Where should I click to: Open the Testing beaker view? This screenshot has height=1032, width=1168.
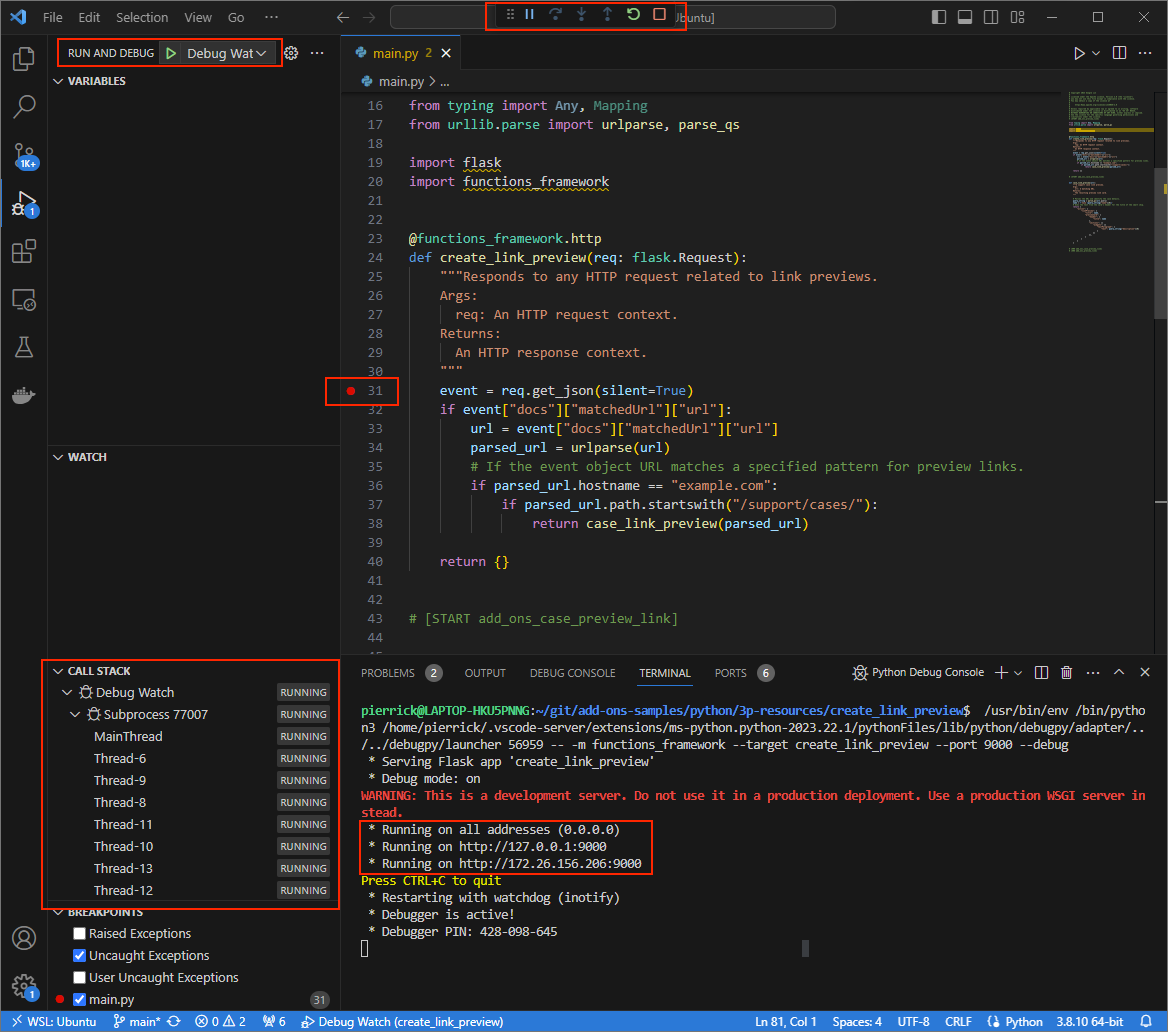pos(24,347)
